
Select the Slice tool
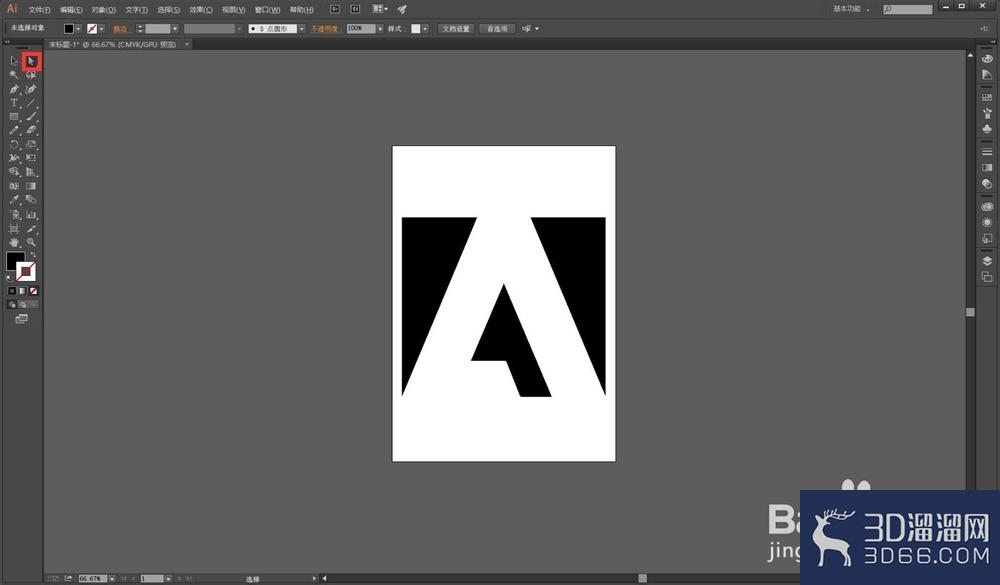coord(31,228)
